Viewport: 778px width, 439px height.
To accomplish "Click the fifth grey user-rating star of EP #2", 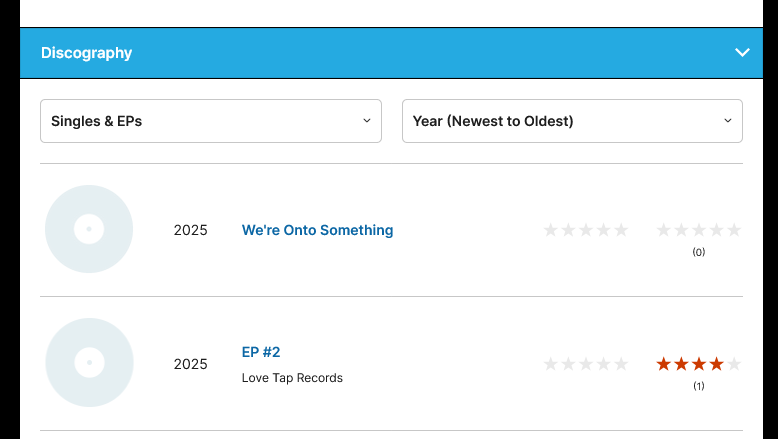I will (x=734, y=364).
